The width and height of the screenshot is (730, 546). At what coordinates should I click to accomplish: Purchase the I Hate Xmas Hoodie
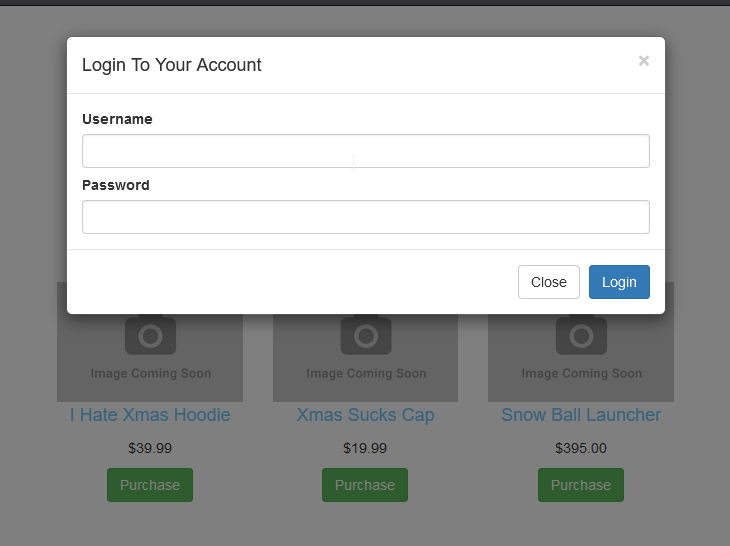pos(150,485)
